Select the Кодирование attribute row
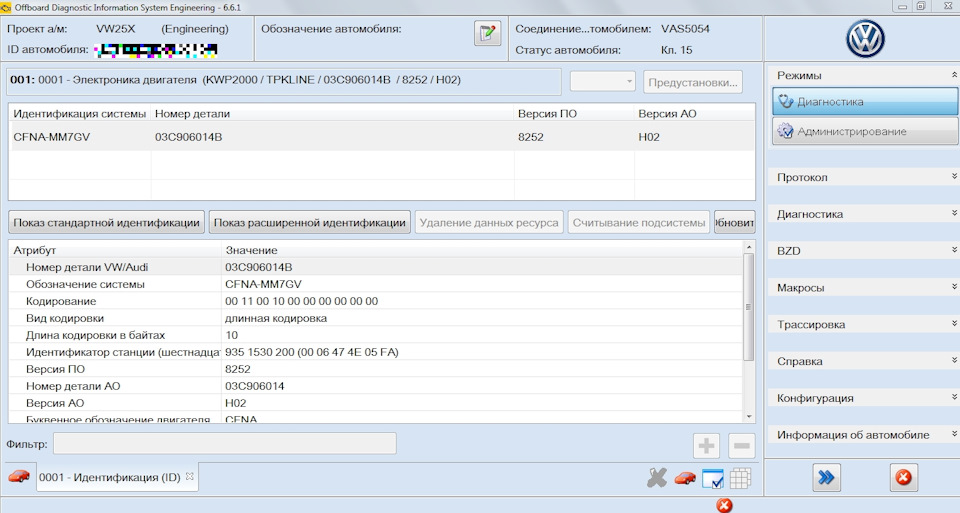 [x=375, y=301]
